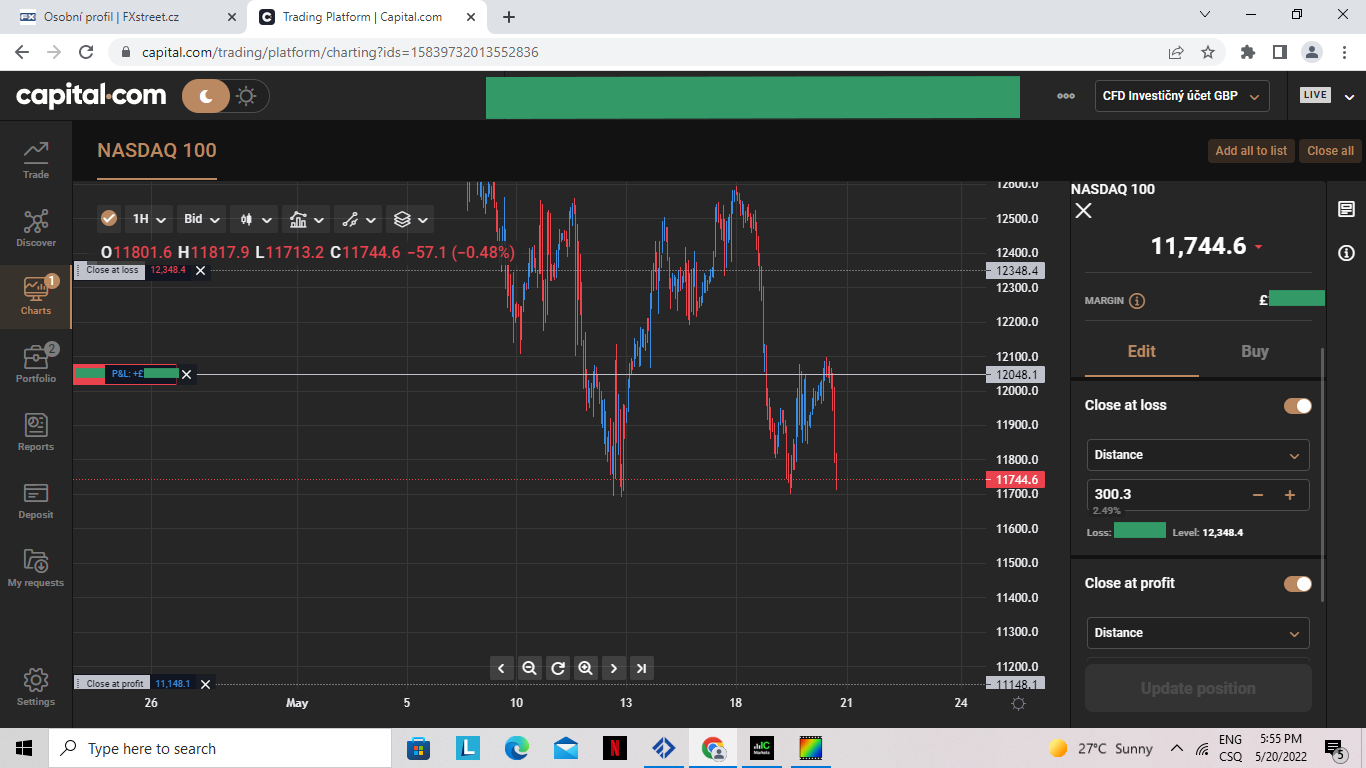
Task: Open CFD Investičný účet GBP account dropdown
Action: 1182,96
